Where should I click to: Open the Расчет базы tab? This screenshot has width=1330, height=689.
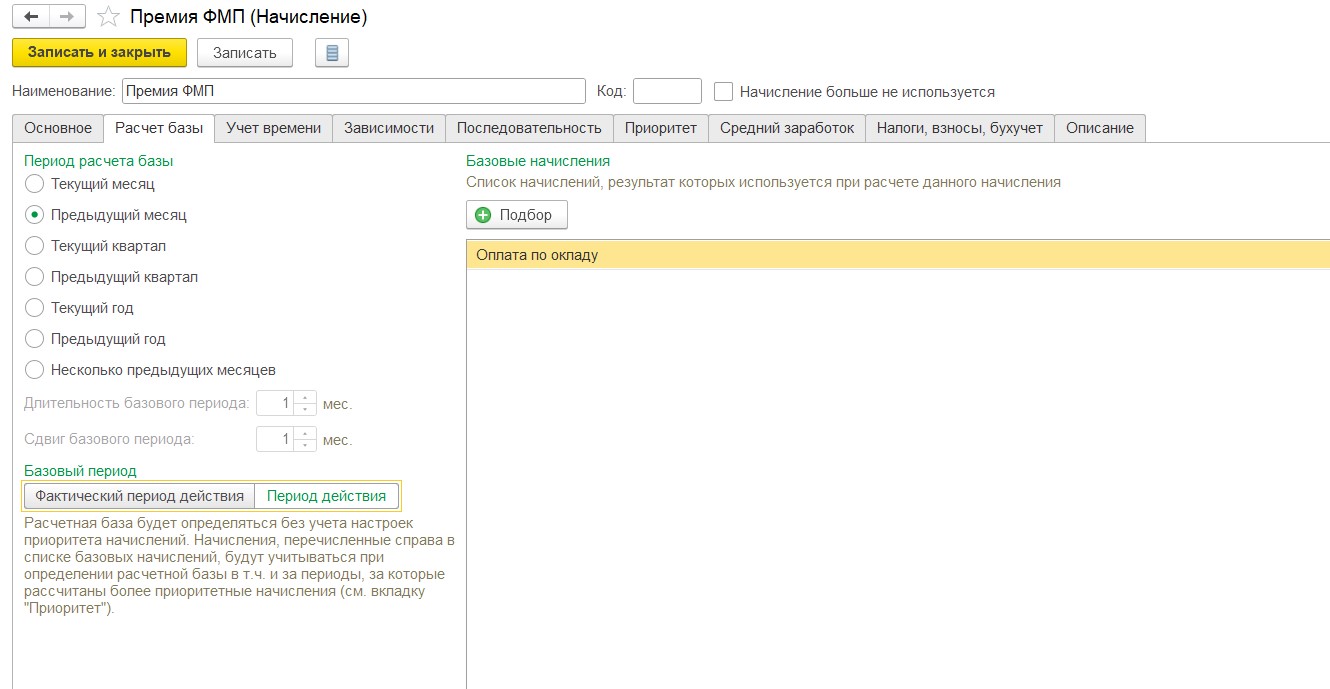[x=159, y=128]
